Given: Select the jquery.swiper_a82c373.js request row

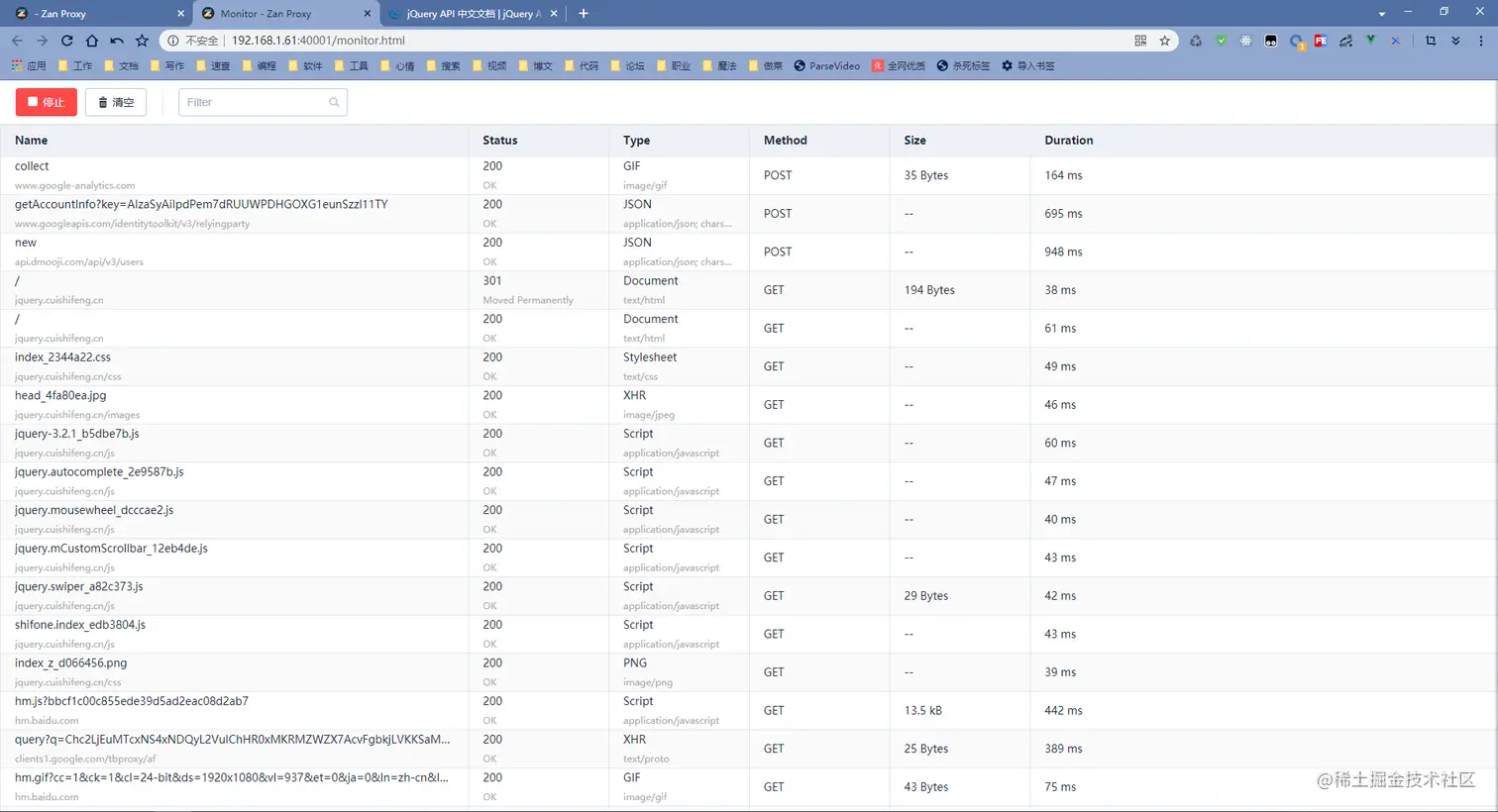Looking at the screenshot, I should click(749, 596).
